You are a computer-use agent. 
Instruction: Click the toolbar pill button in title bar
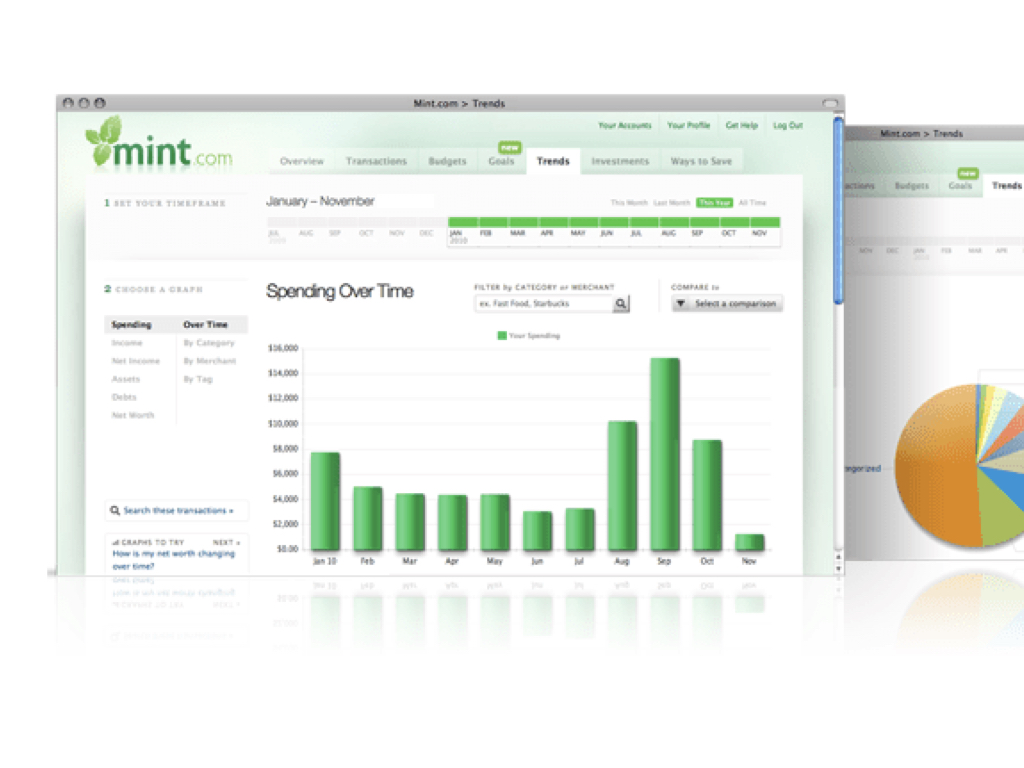point(830,103)
